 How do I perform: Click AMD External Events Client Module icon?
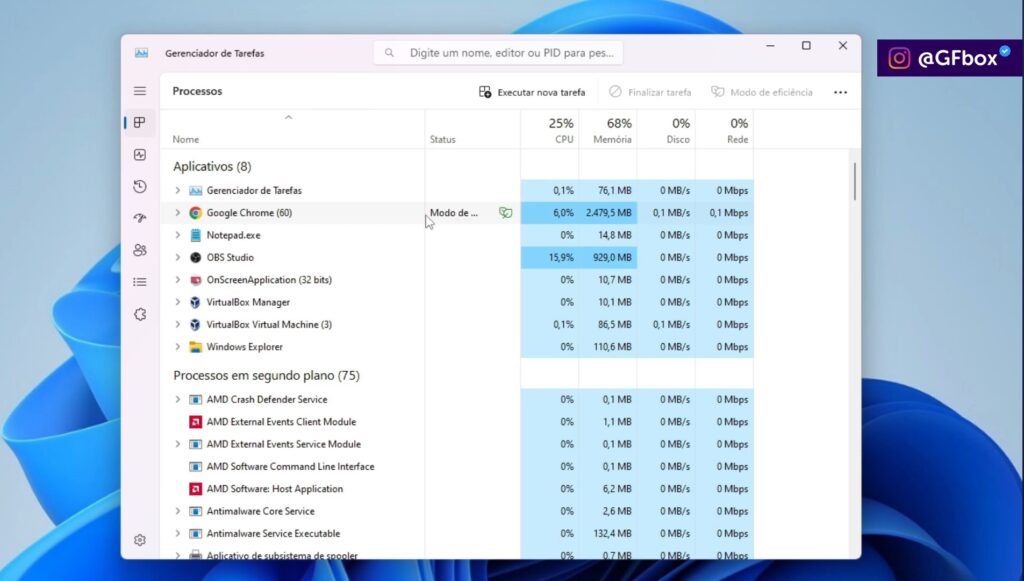[x=195, y=422]
